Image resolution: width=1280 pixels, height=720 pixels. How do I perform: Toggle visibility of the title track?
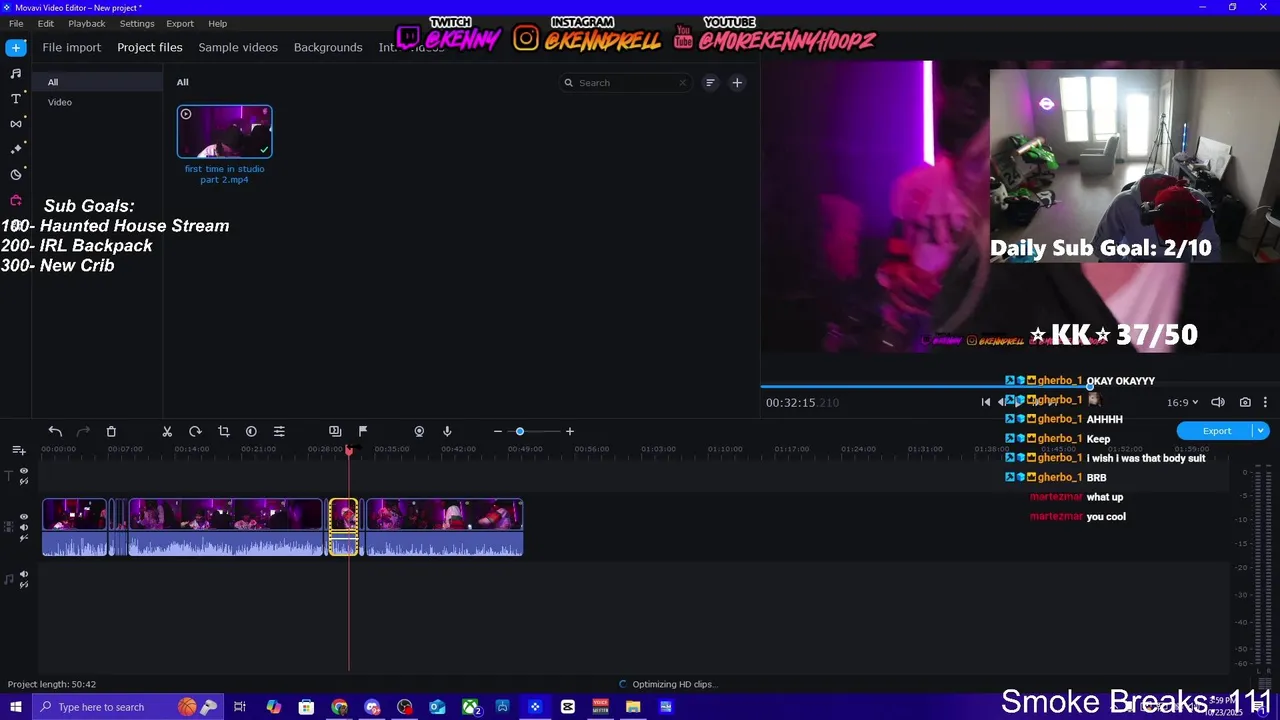pyautogui.click(x=24, y=471)
